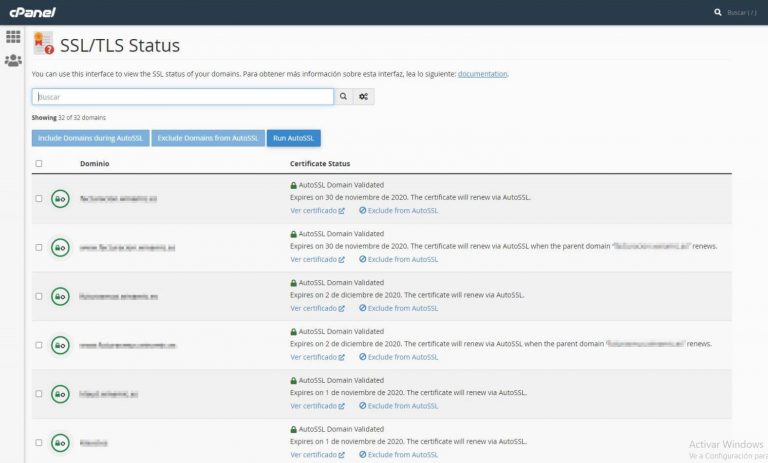The width and height of the screenshot is (768, 463).
Task: Click Exclude from AutoSSL in the first domain row
Action: click(399, 211)
